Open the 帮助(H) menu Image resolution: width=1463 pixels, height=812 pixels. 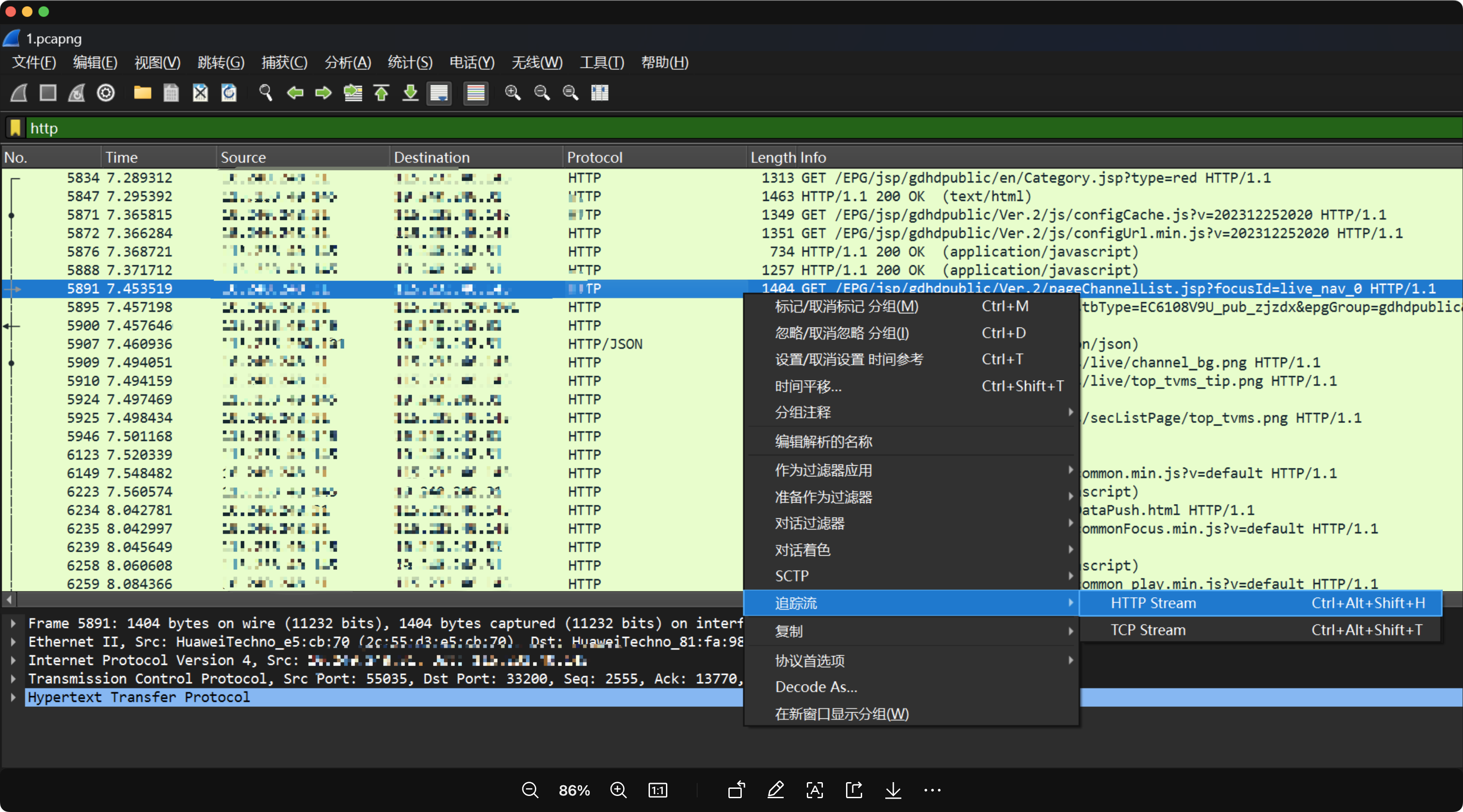click(x=665, y=62)
